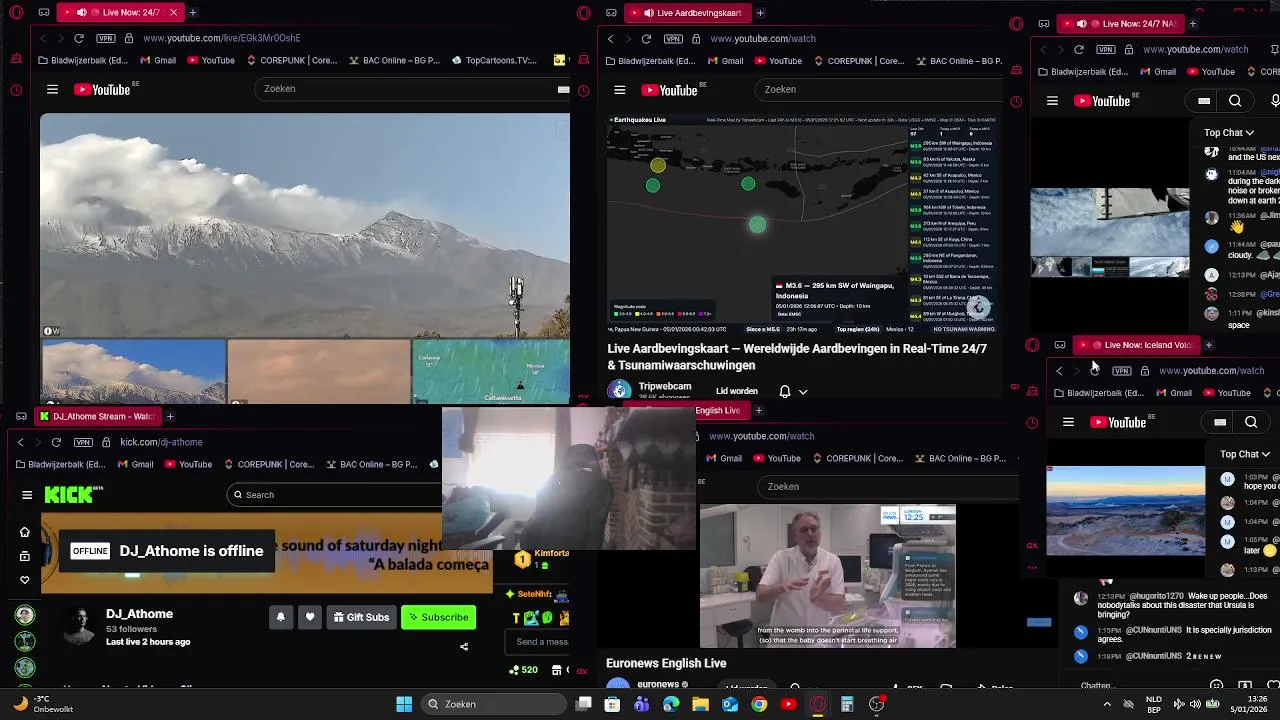The height and width of the screenshot is (720, 1280).
Task: Mute the Live Aardbevingskaart tab audio
Action: 649,13
